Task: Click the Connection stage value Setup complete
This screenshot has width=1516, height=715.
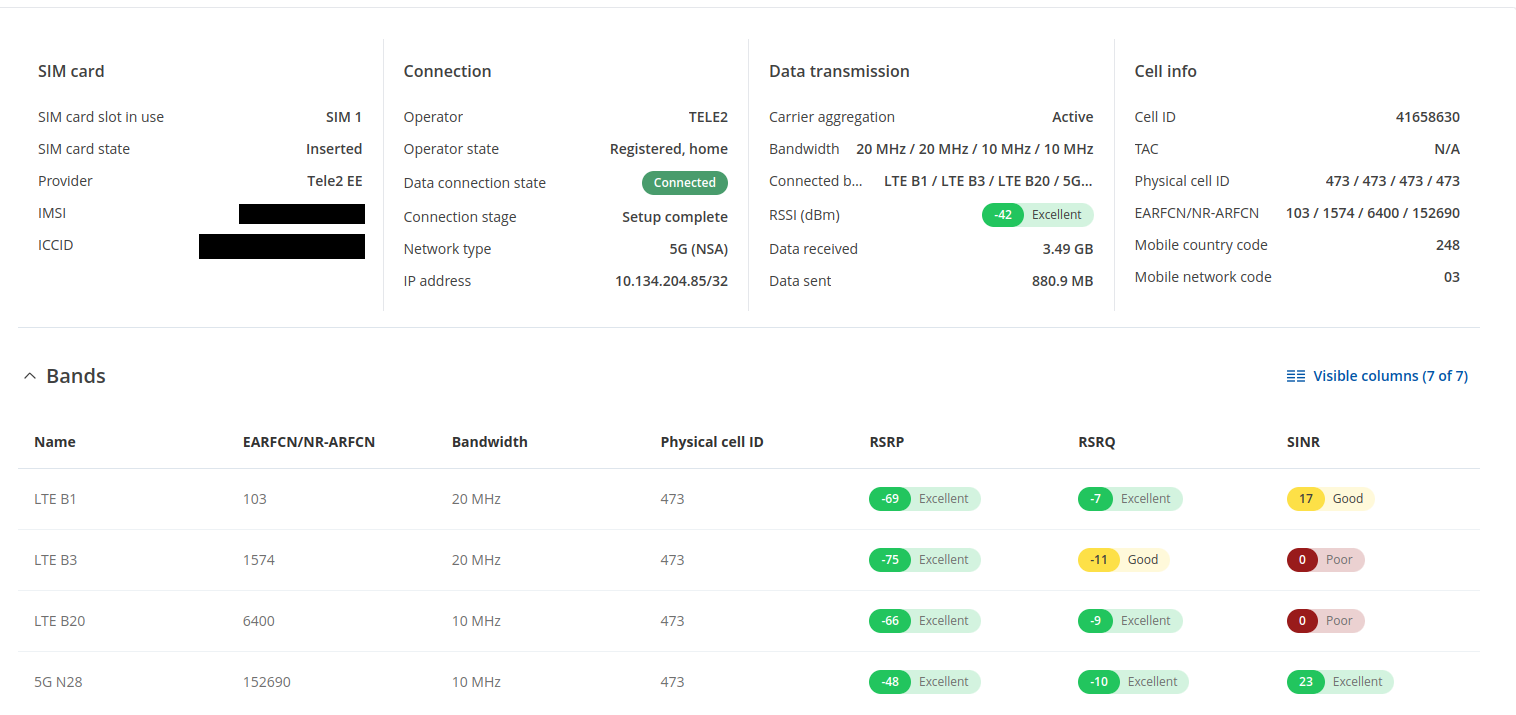Action: coord(675,217)
